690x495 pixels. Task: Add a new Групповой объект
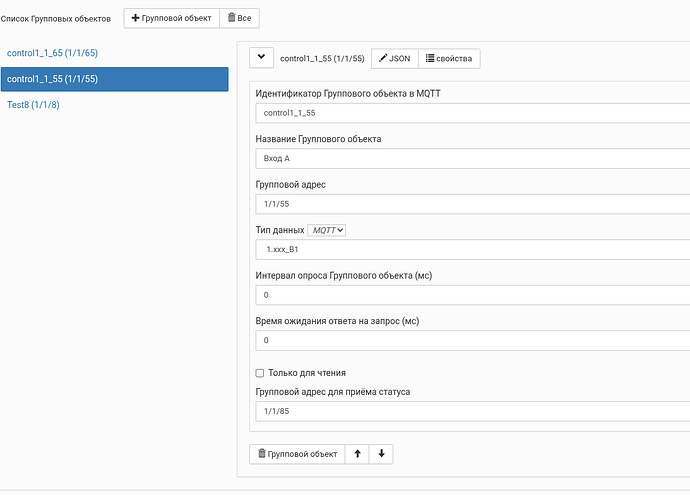click(172, 18)
